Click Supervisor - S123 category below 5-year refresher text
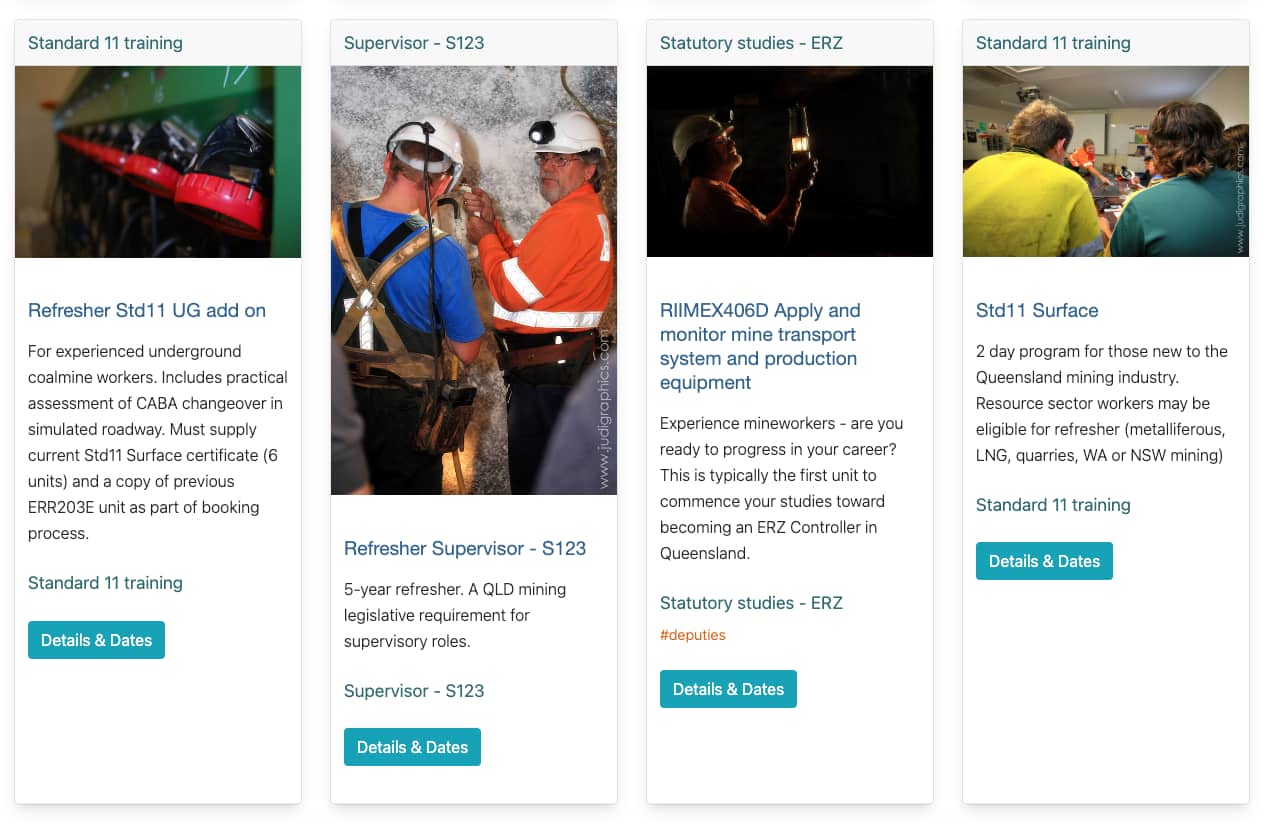 (414, 691)
